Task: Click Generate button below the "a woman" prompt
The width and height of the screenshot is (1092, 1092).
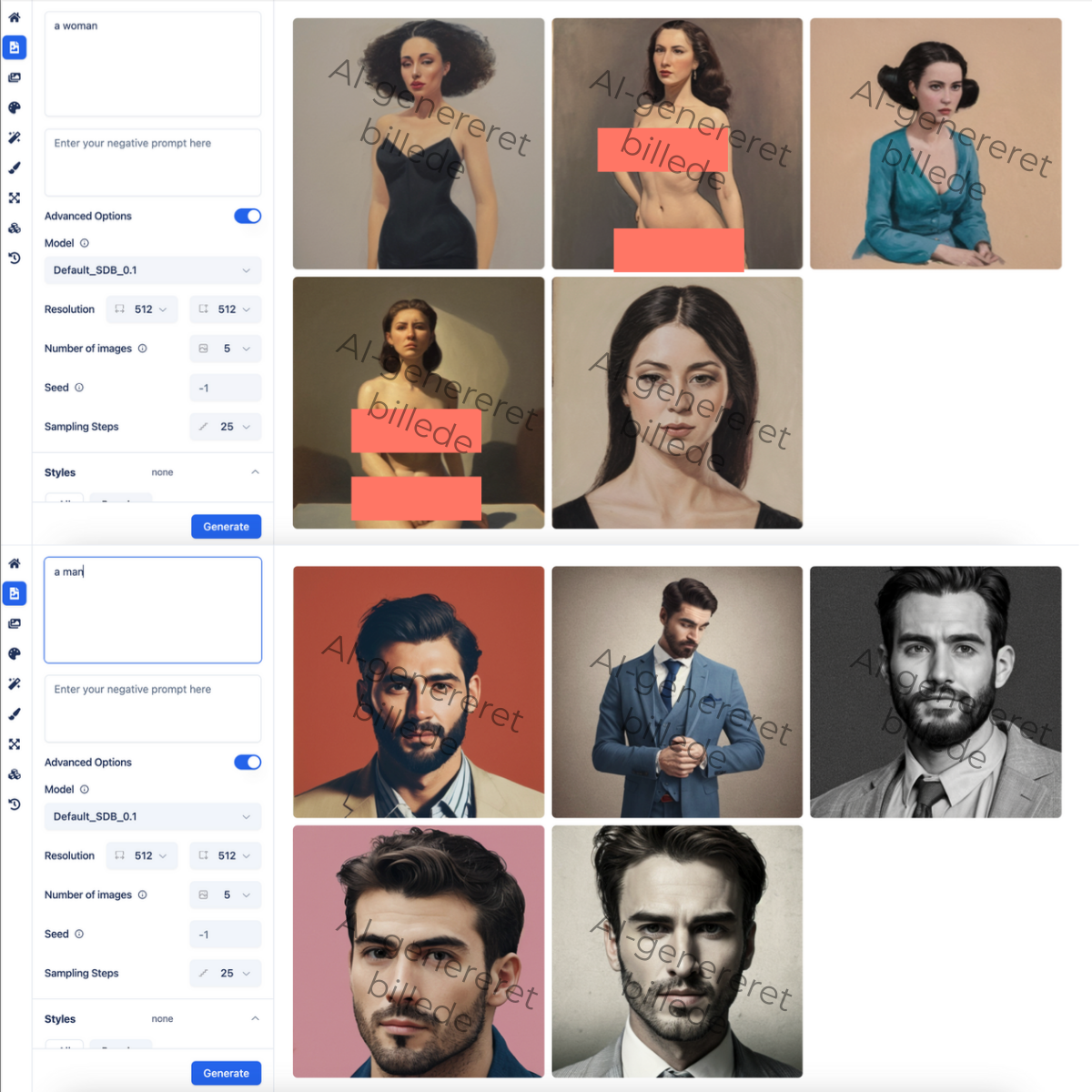Action: (226, 527)
